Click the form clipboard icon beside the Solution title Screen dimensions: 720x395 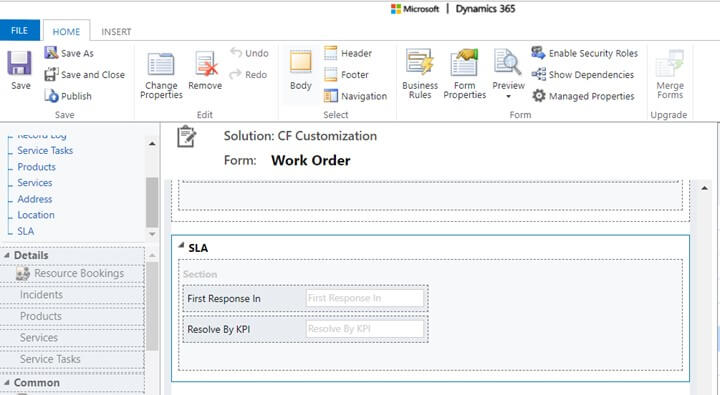coord(186,136)
